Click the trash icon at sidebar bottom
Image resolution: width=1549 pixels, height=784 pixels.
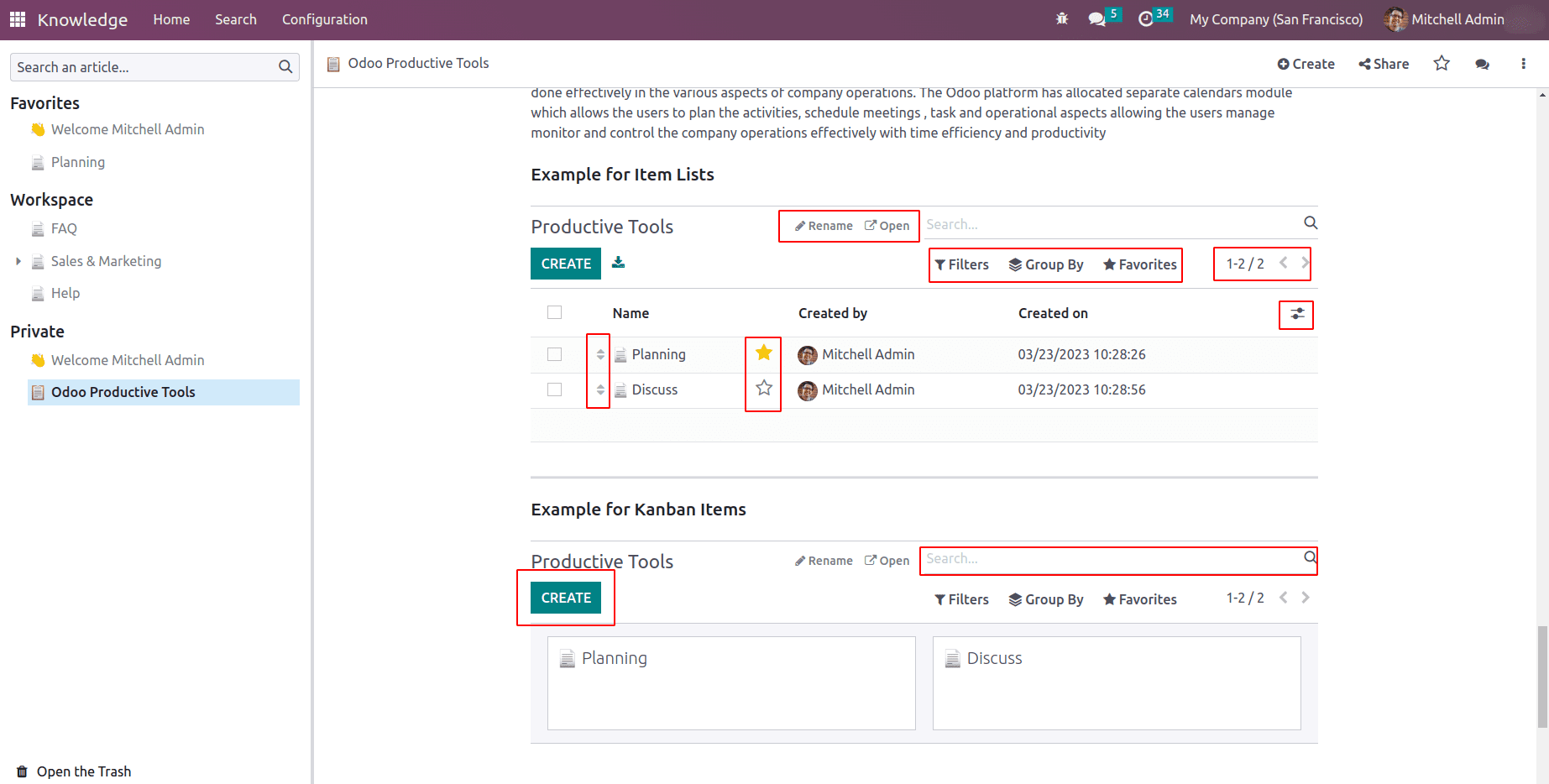tap(22, 771)
